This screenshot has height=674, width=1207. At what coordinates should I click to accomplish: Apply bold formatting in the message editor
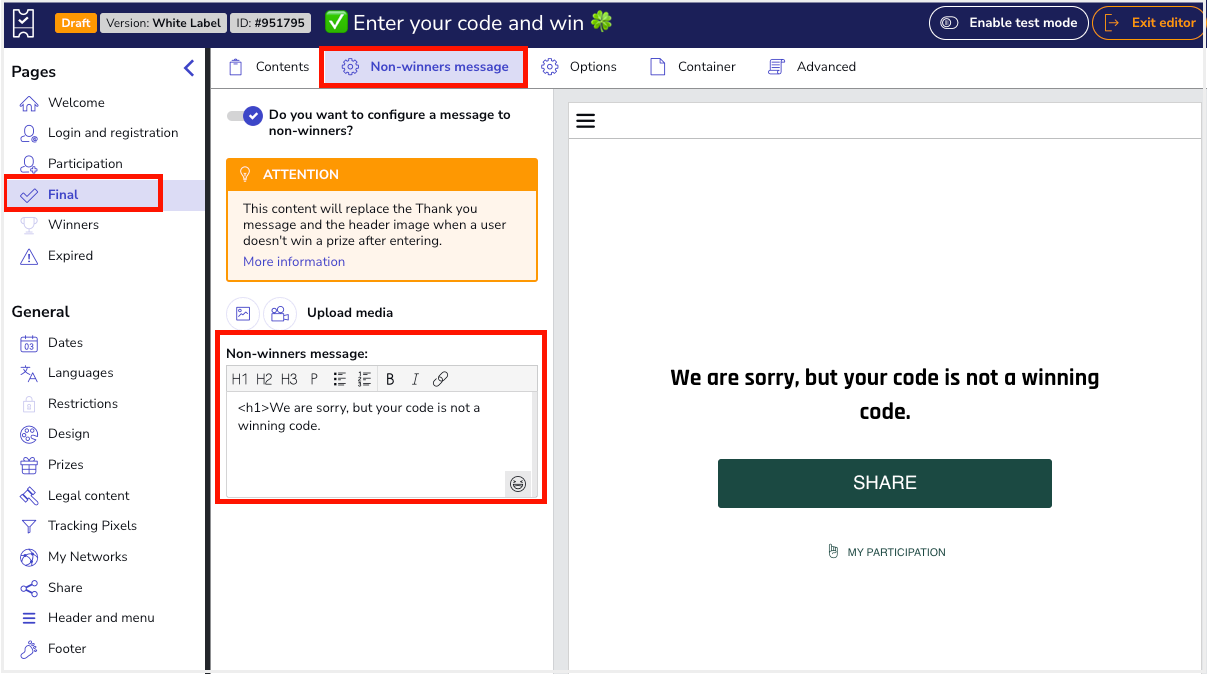(390, 379)
